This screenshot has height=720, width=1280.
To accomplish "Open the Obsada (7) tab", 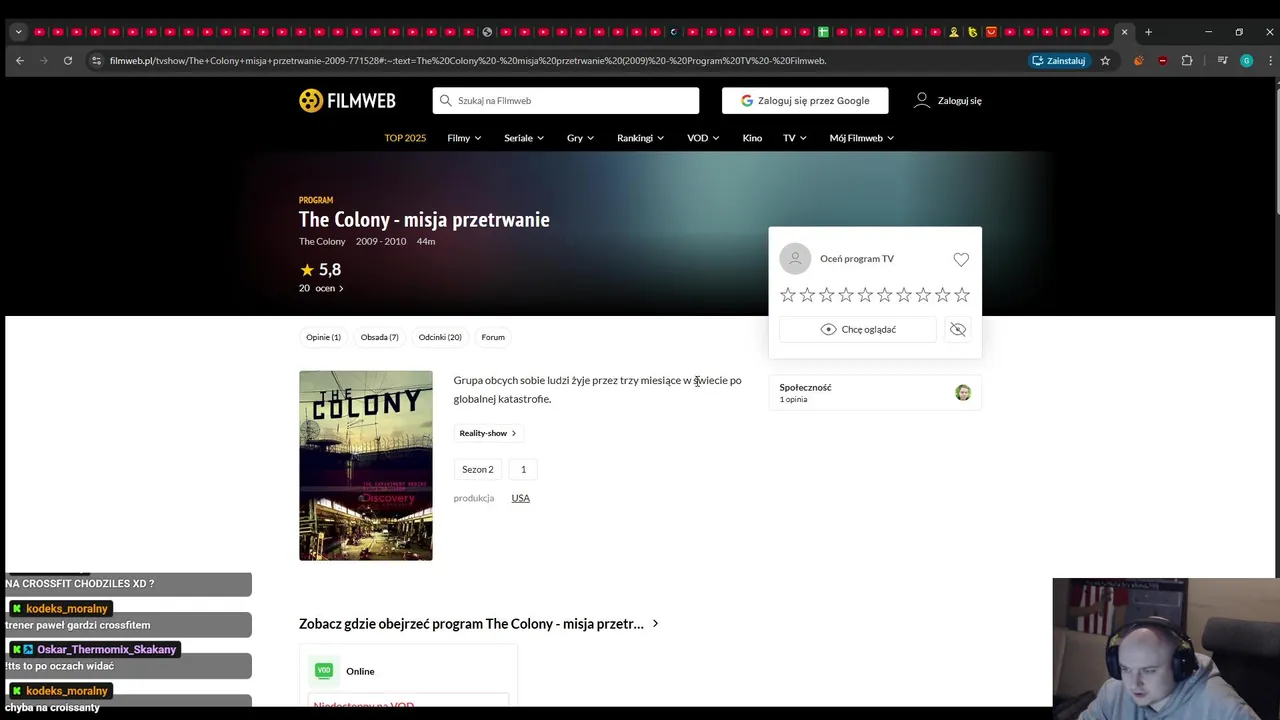I will [379, 337].
